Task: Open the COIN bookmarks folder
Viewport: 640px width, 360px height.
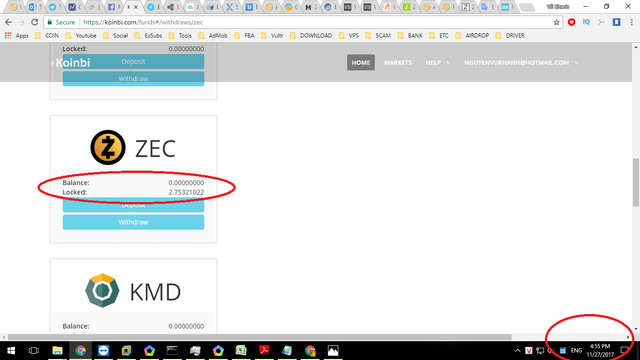Action: (47, 36)
